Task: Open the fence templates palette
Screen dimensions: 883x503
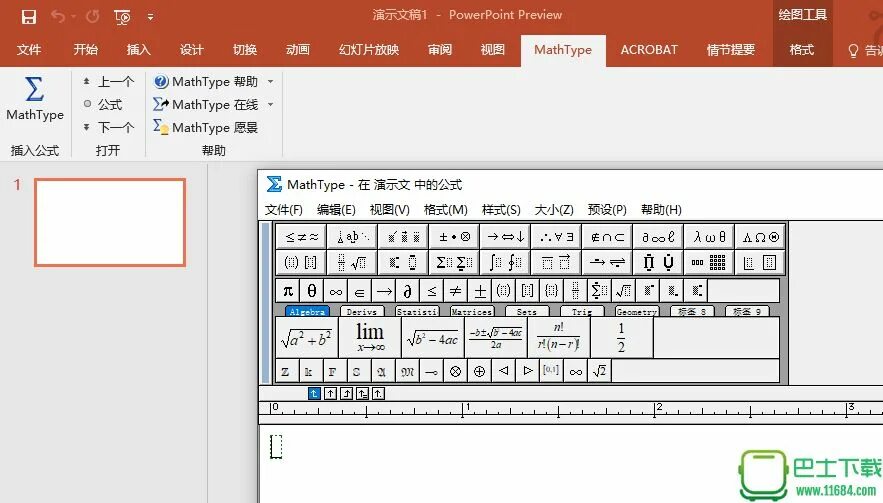Action: click(x=301, y=262)
